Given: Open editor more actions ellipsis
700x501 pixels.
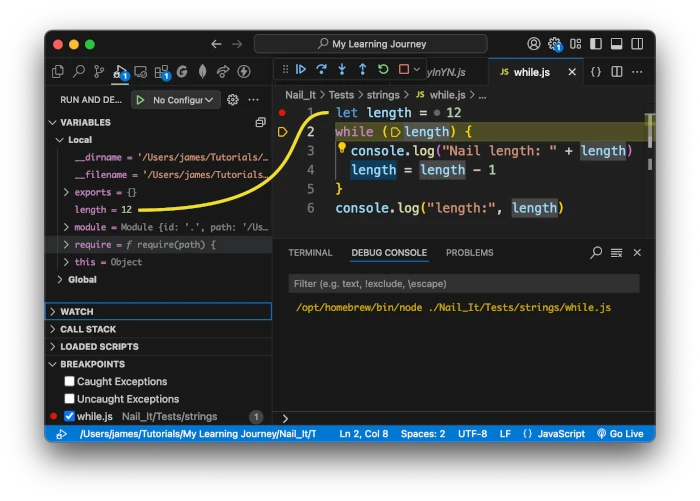Looking at the screenshot, I should 637,71.
